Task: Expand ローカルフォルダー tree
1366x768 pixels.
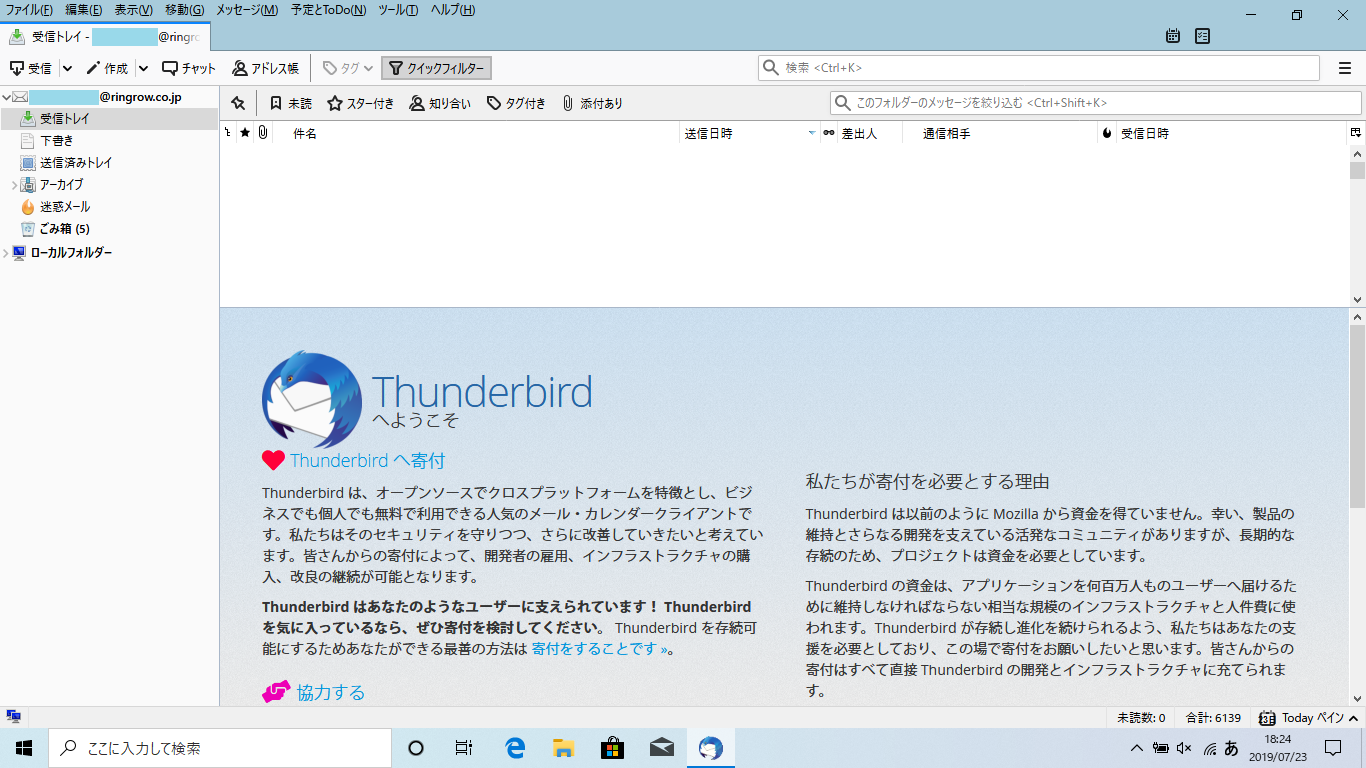Action: point(6,253)
